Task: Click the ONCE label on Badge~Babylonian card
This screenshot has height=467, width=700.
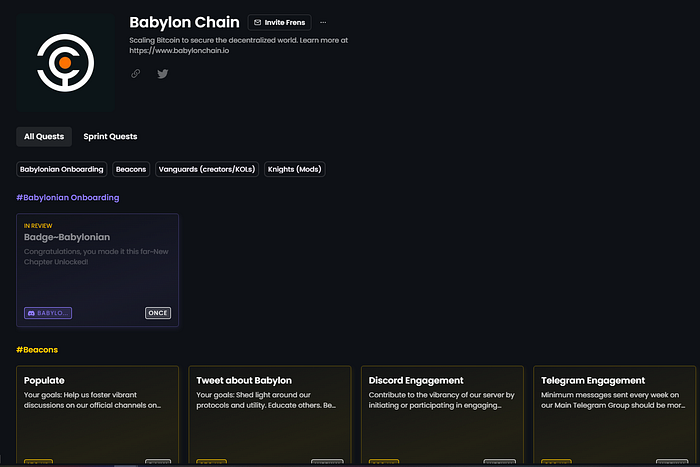Action: point(158,313)
